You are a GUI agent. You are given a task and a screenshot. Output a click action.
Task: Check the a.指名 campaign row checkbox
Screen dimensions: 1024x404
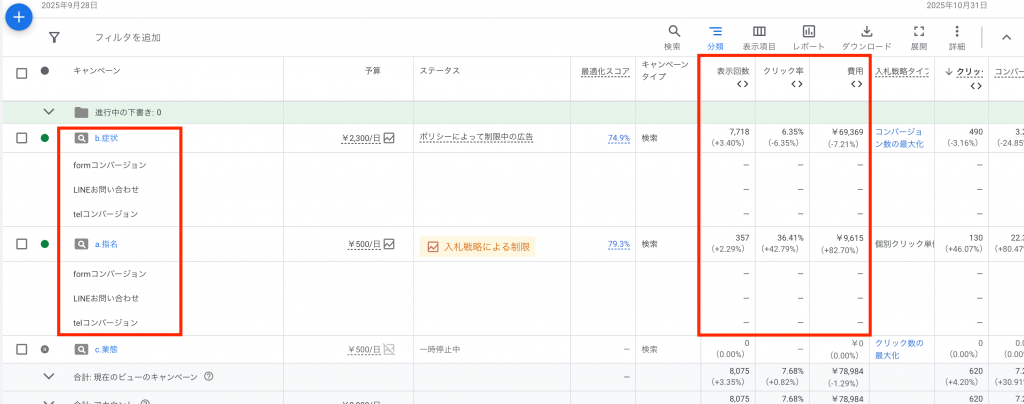22,243
